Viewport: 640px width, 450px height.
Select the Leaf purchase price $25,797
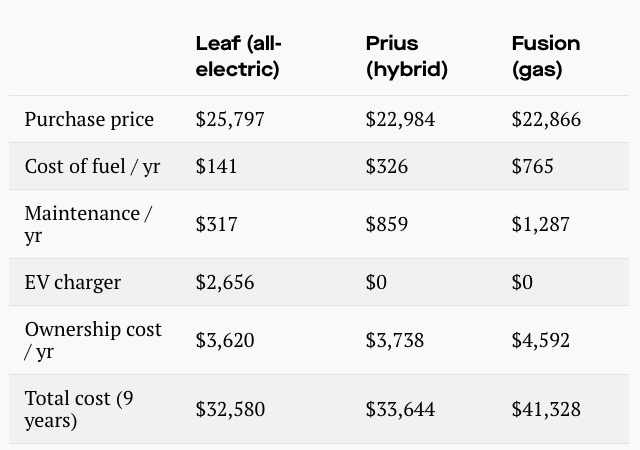230,119
